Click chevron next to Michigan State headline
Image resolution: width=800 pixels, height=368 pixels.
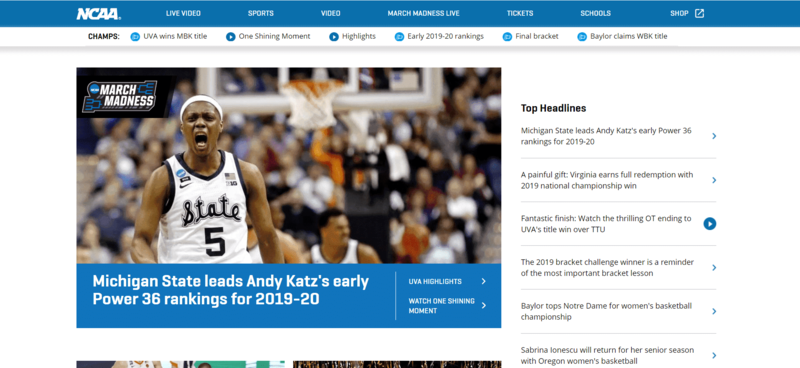[x=714, y=136]
